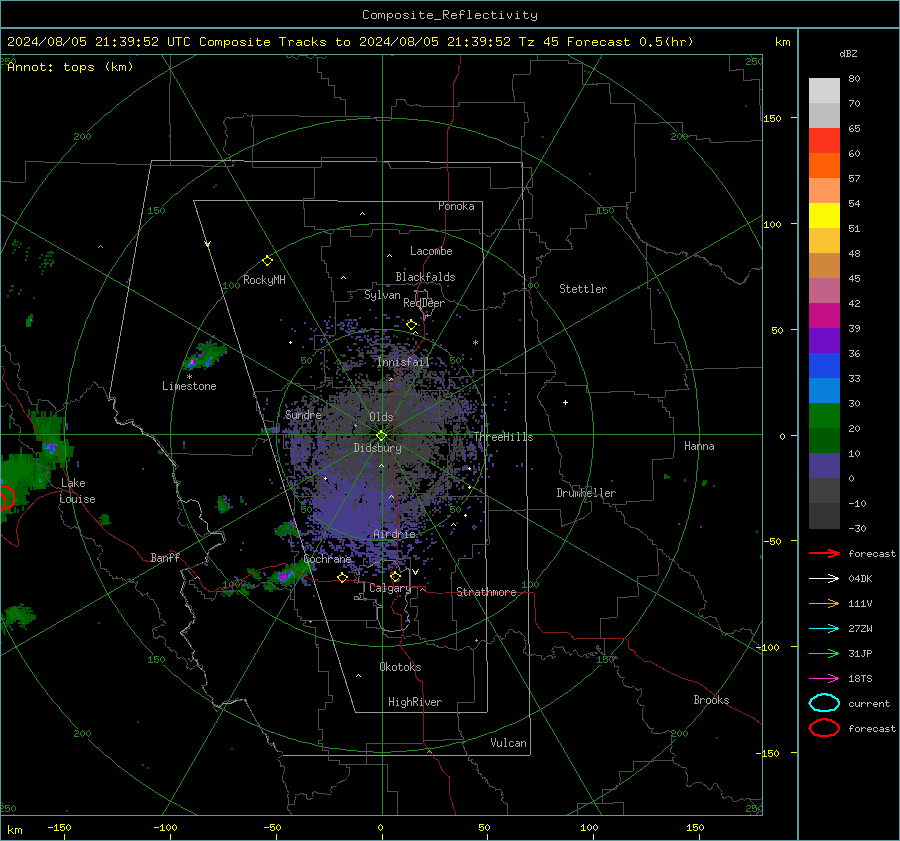Click the magenta 18TS arrow legend
This screenshot has height=841, width=900.
(x=824, y=679)
